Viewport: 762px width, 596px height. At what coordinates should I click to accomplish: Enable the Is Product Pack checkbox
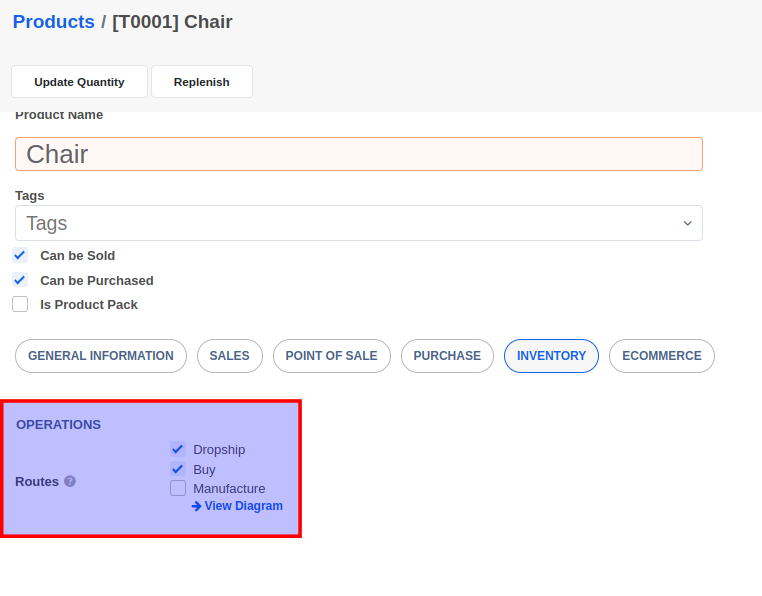20,304
